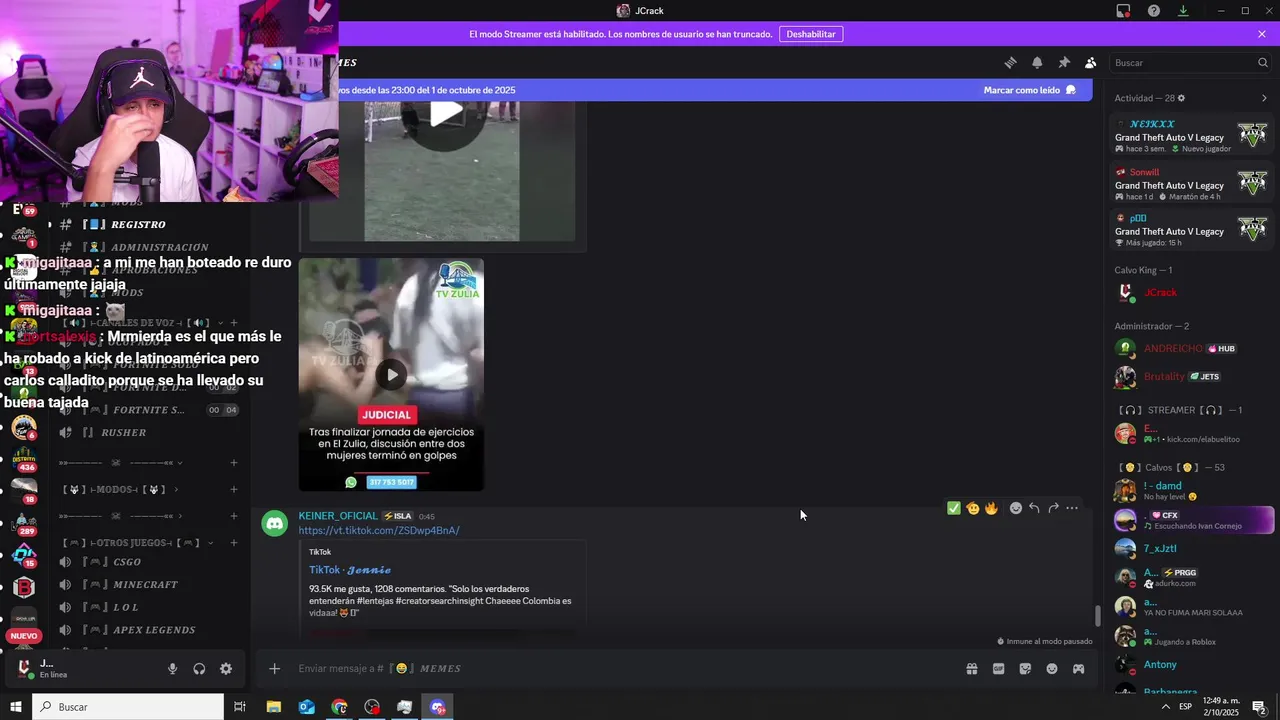
Task: Click Marcar como leído button
Action: tap(1029, 90)
